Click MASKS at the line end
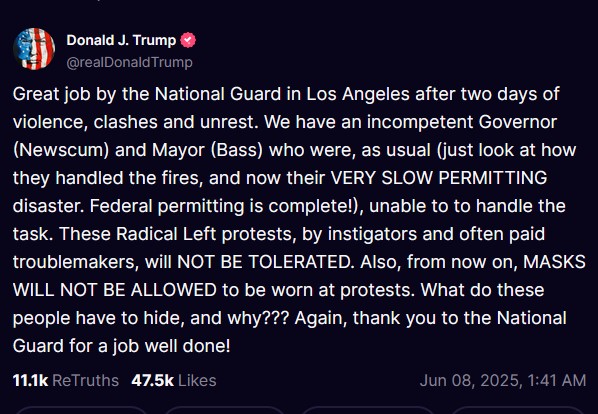The width and height of the screenshot is (598, 414). click(554, 262)
